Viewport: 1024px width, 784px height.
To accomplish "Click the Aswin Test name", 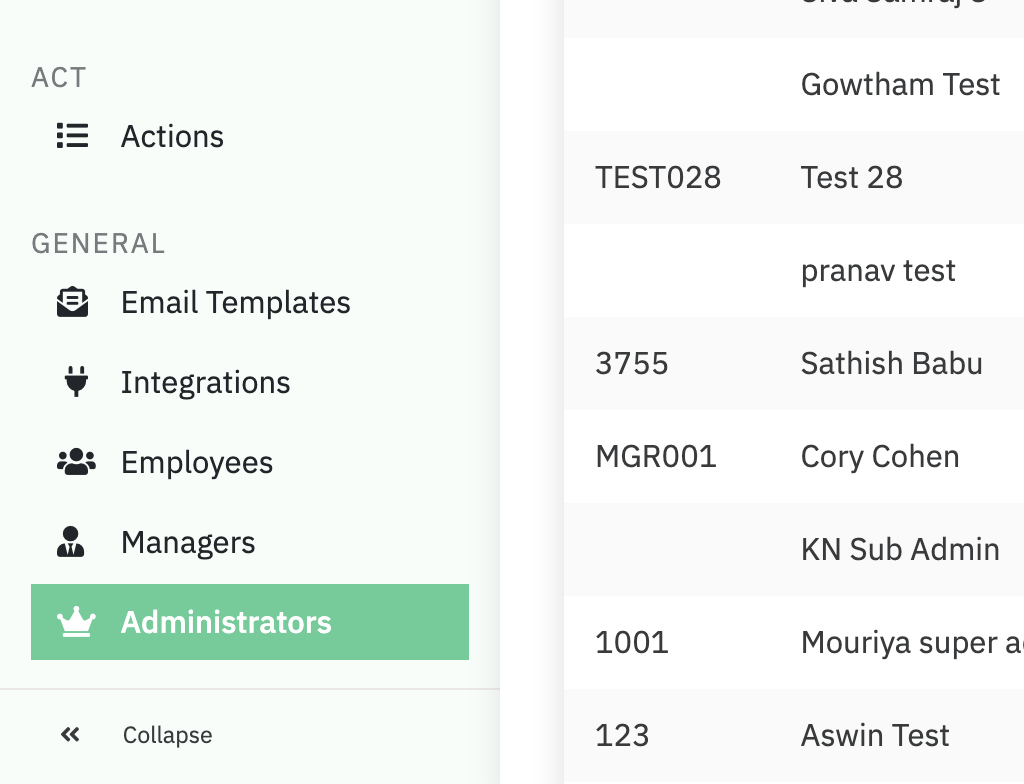I will 874,735.
